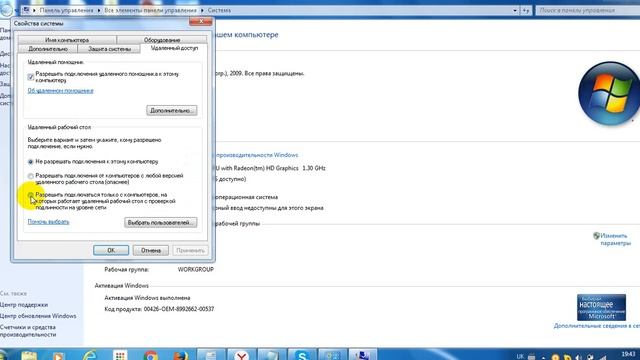Image resolution: width=640 pixels, height=360 pixels.
Task: Click the product code 00426-OEM-8992662-00537
Action: coord(179,309)
